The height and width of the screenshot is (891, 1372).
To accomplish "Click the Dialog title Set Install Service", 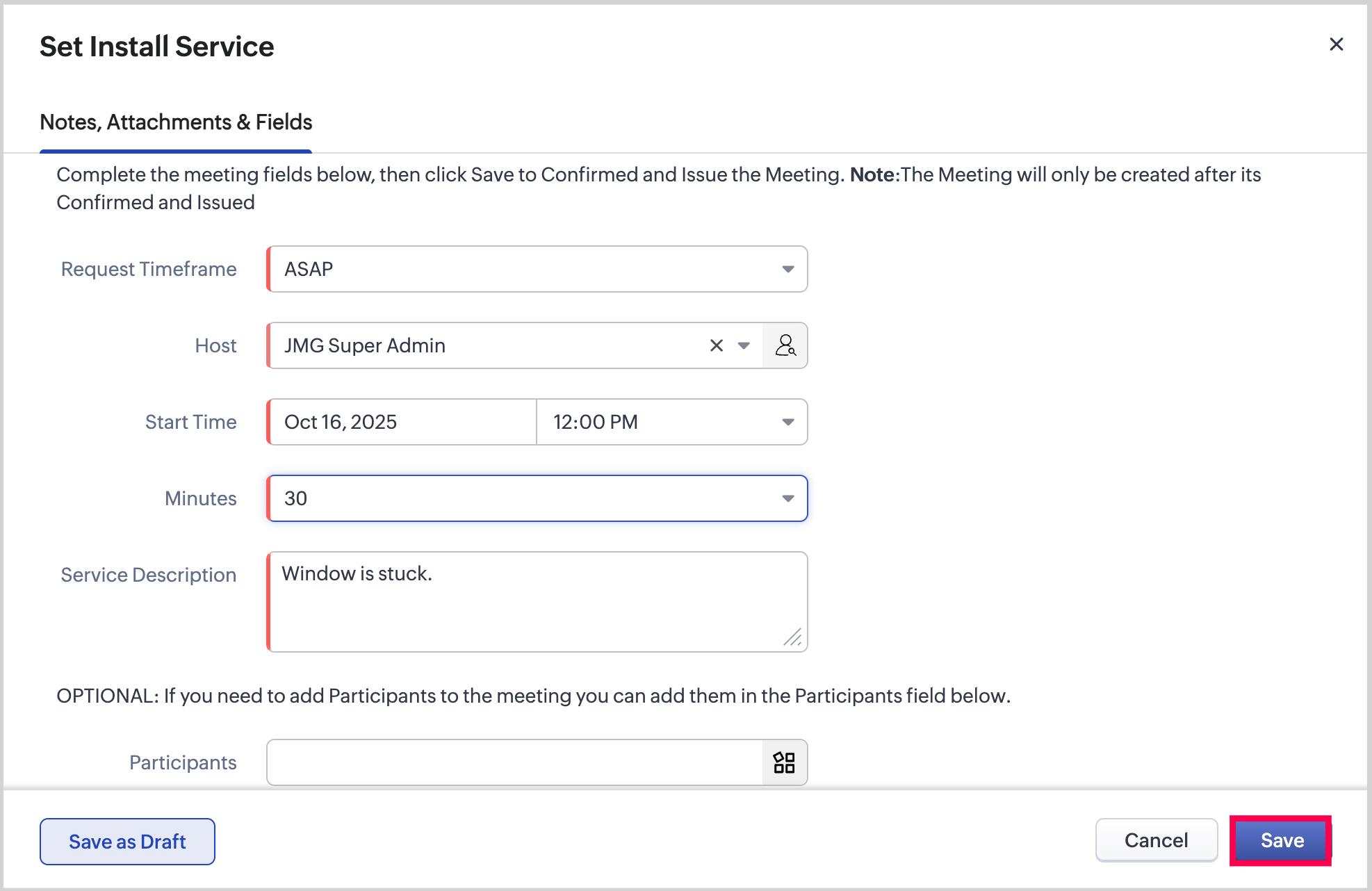I will coord(157,47).
